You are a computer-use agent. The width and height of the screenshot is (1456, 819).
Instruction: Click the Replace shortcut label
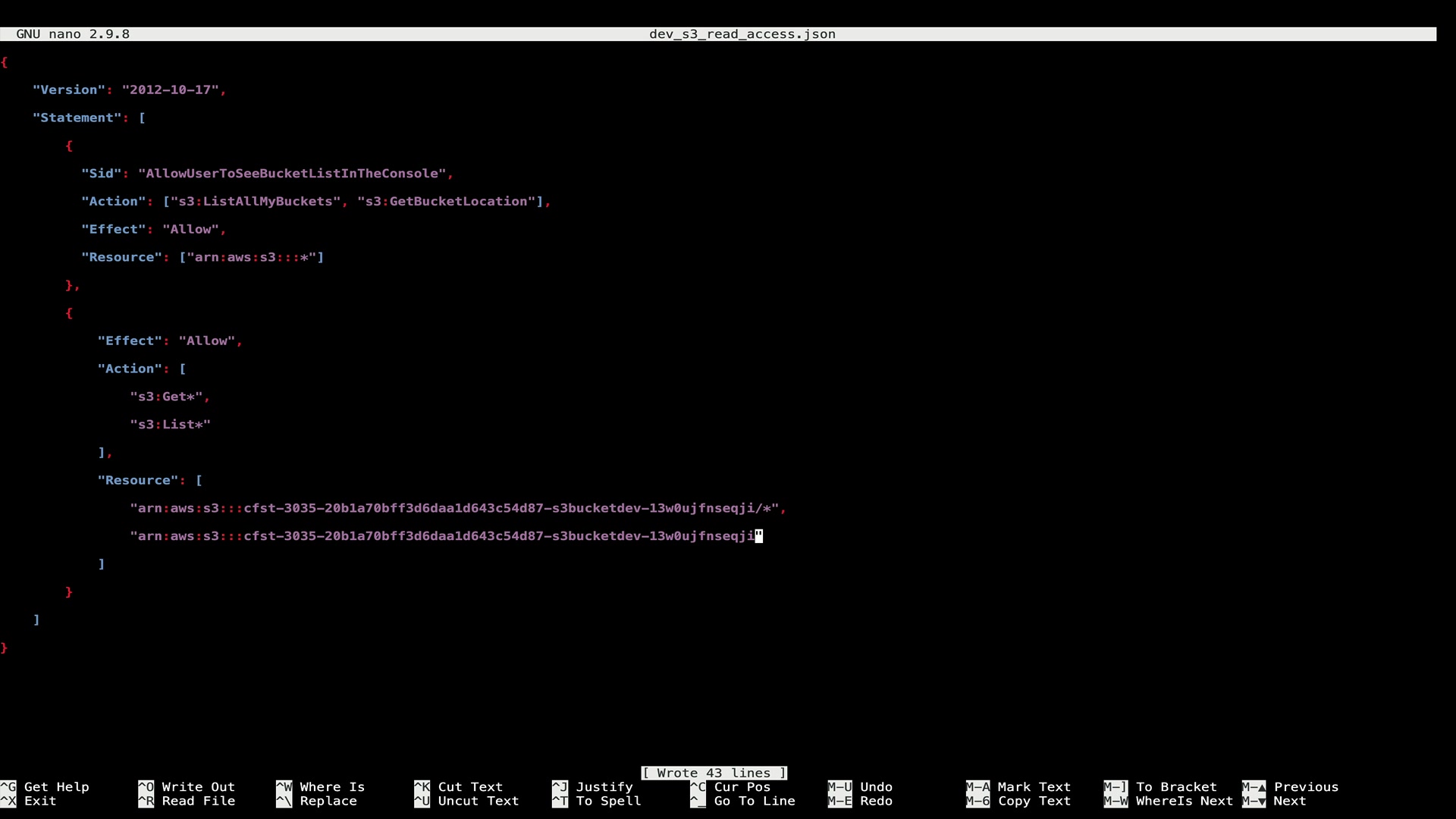pos(328,801)
